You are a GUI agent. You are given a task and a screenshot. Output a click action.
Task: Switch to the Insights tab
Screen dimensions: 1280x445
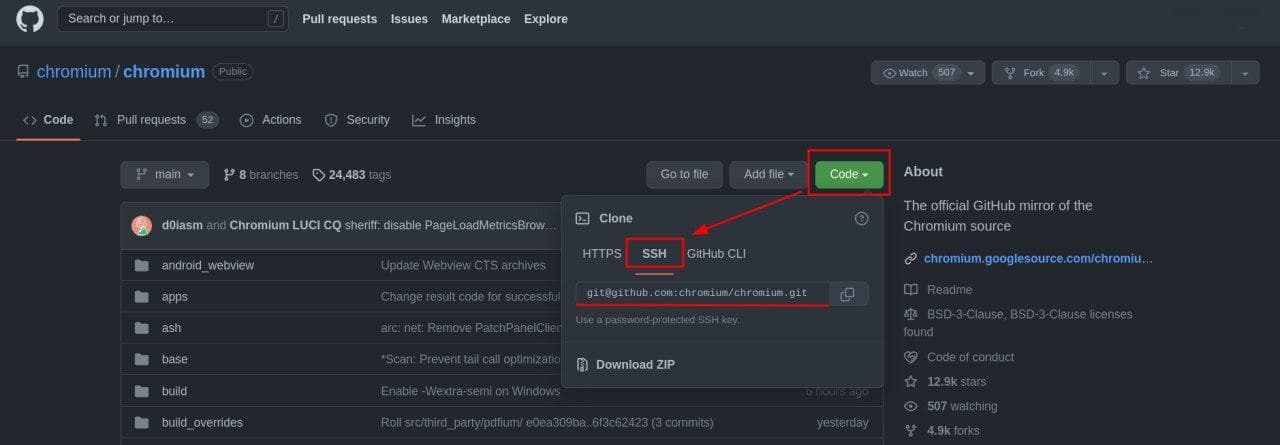tap(444, 120)
